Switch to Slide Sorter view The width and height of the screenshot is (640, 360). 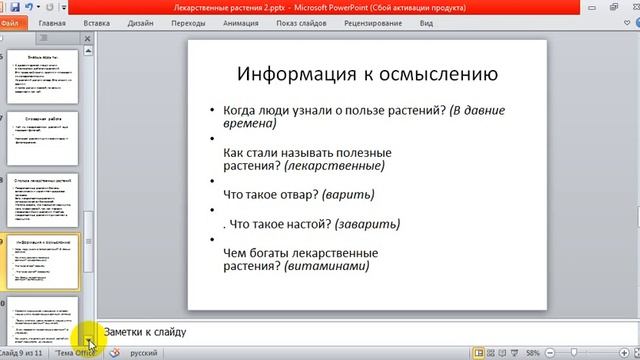(x=491, y=353)
